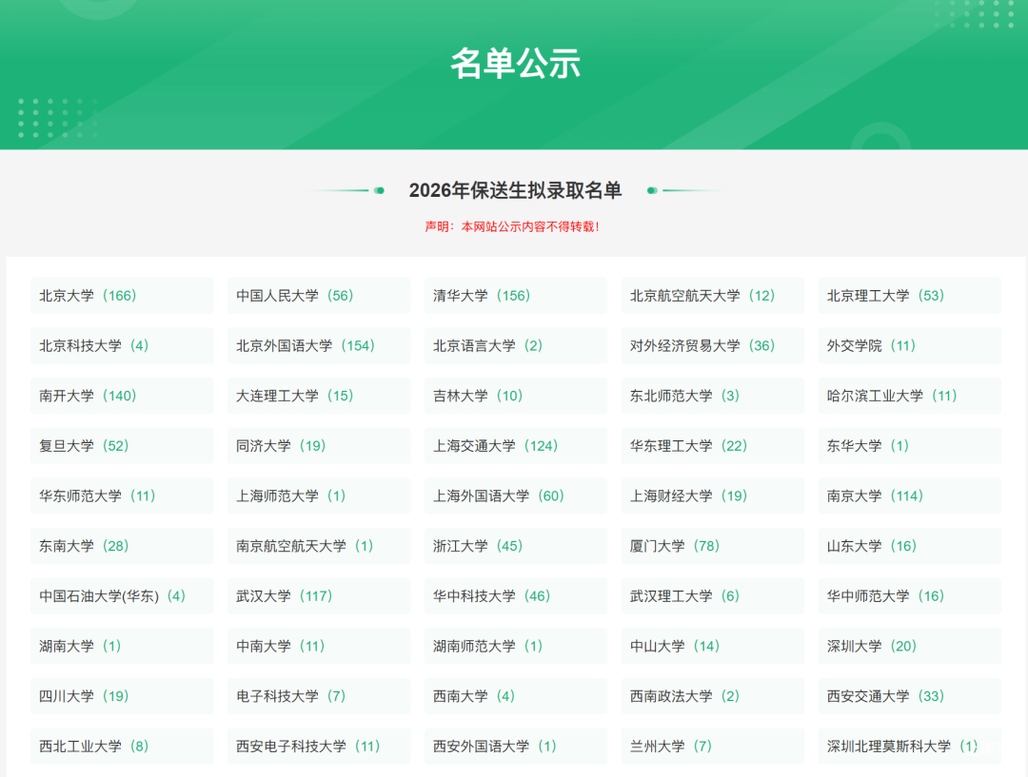View 四川大学 (19) entry

[122, 696]
